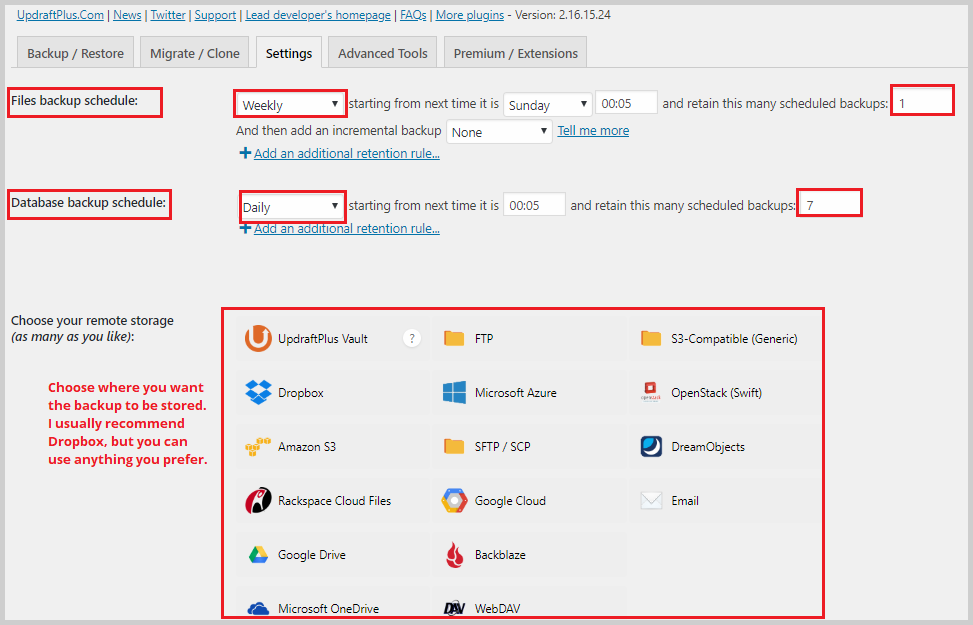Open the UpdraftPlus Vault help question mark
The image size is (973, 625).
coord(411,338)
